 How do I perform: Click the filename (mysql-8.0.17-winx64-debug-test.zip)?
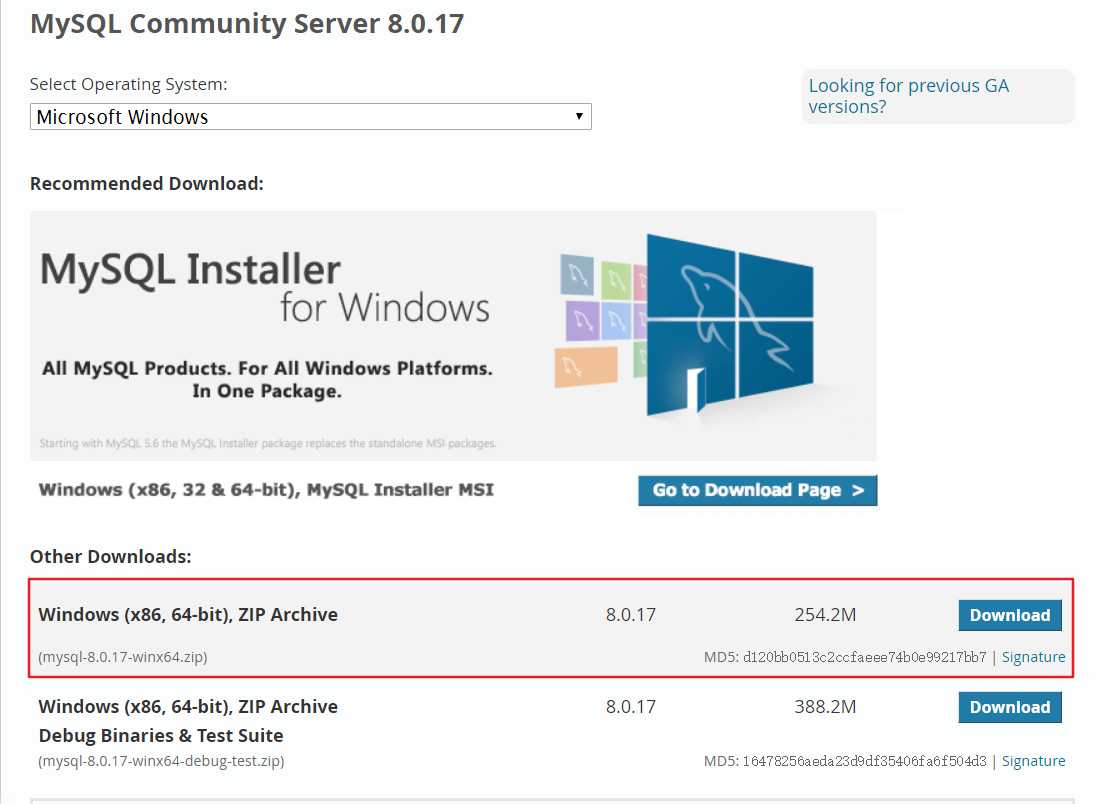[x=161, y=761]
